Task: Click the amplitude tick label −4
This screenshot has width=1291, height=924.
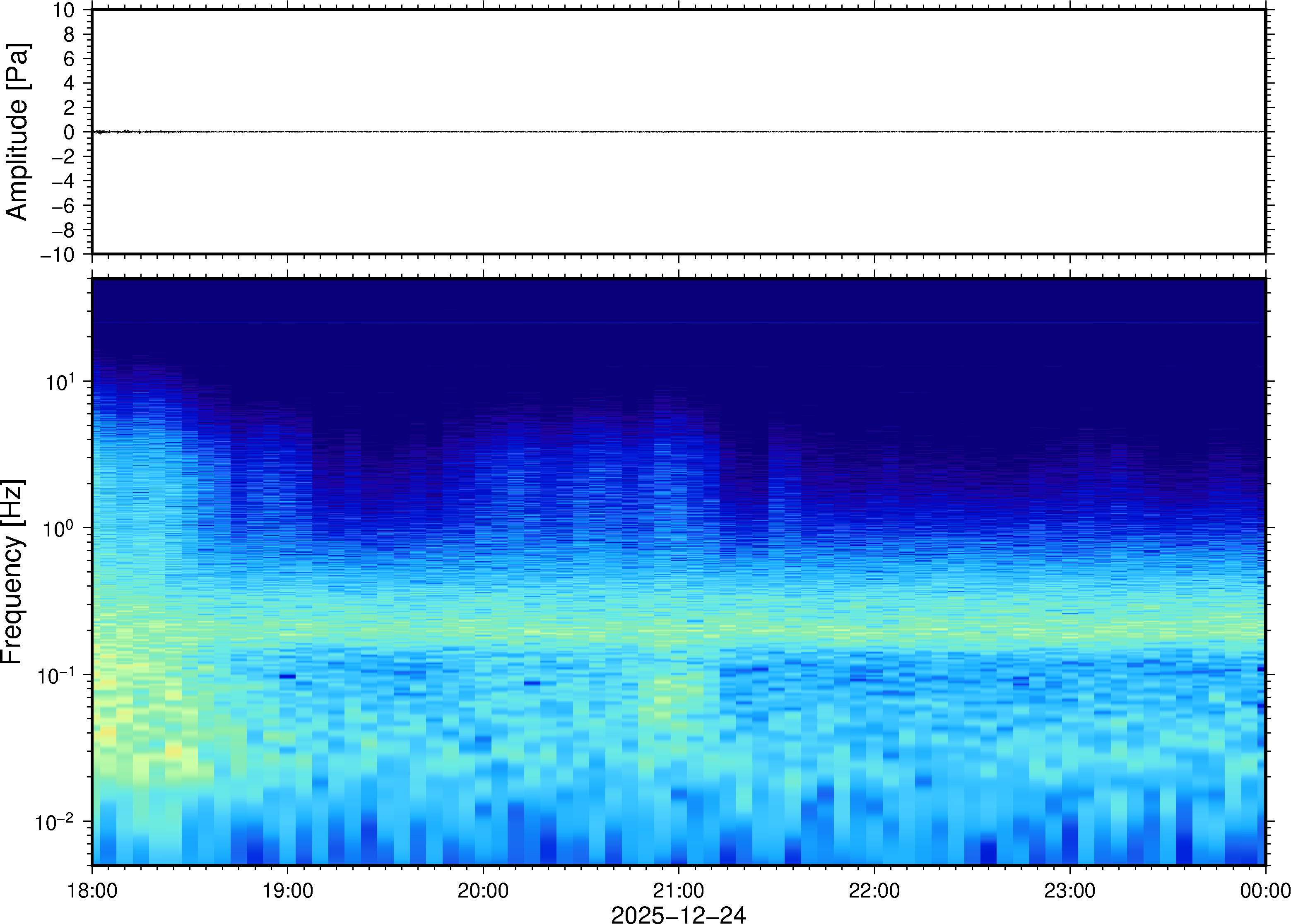Action: (63, 181)
